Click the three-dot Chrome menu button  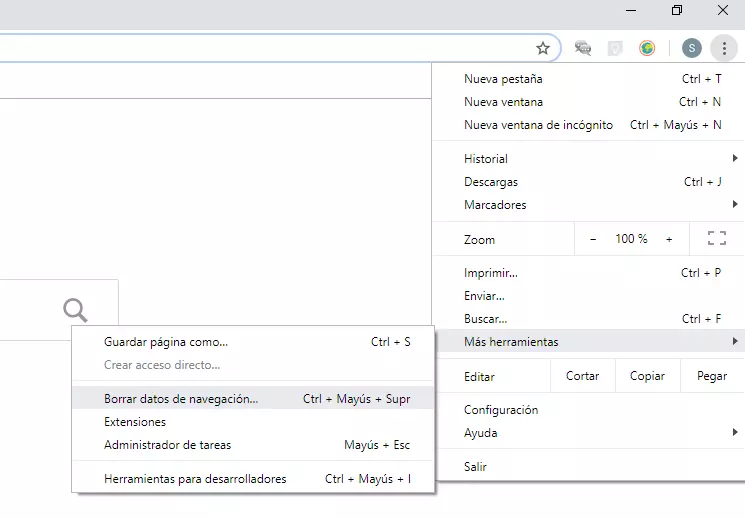tap(723, 48)
